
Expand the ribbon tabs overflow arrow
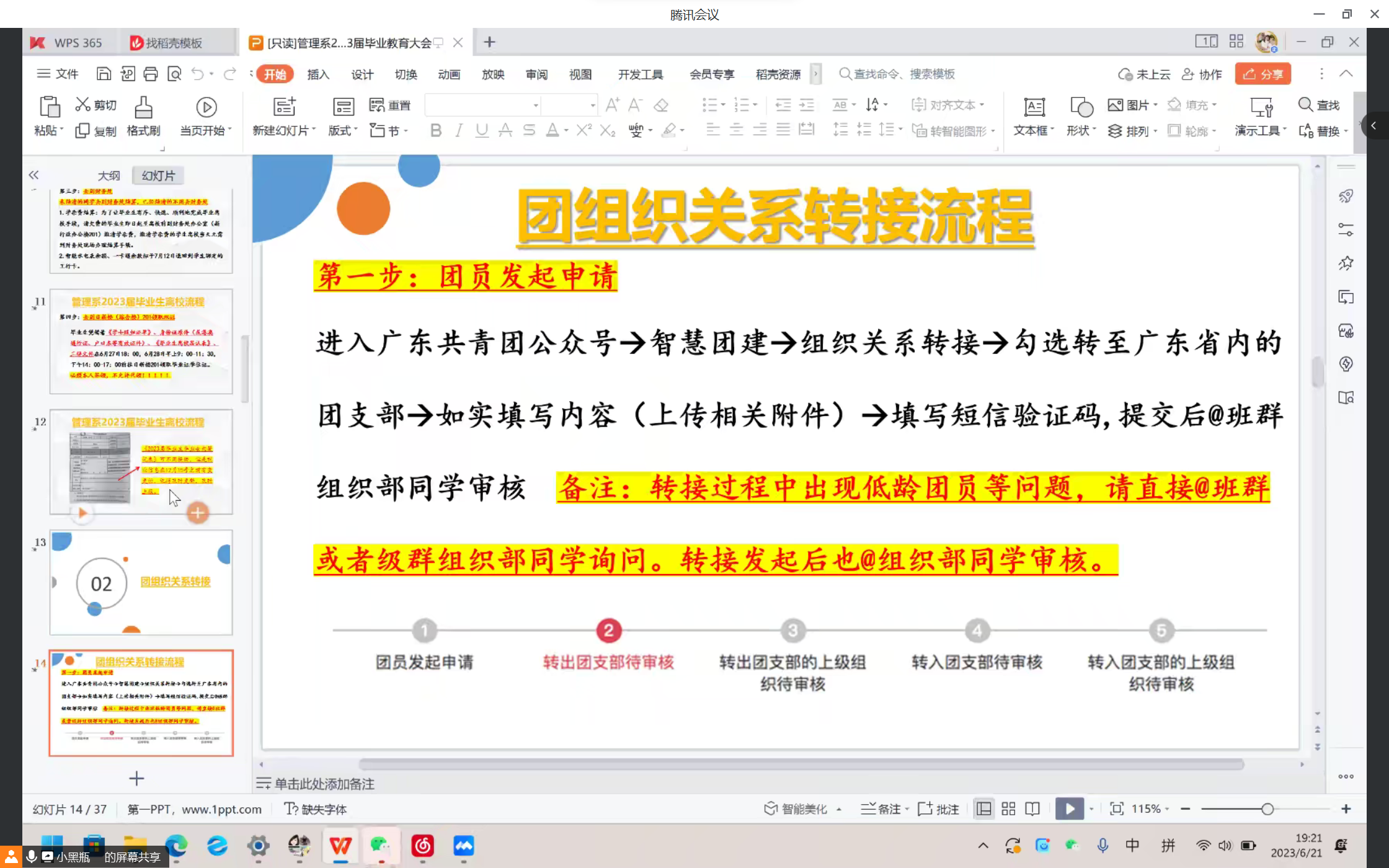tap(815, 74)
